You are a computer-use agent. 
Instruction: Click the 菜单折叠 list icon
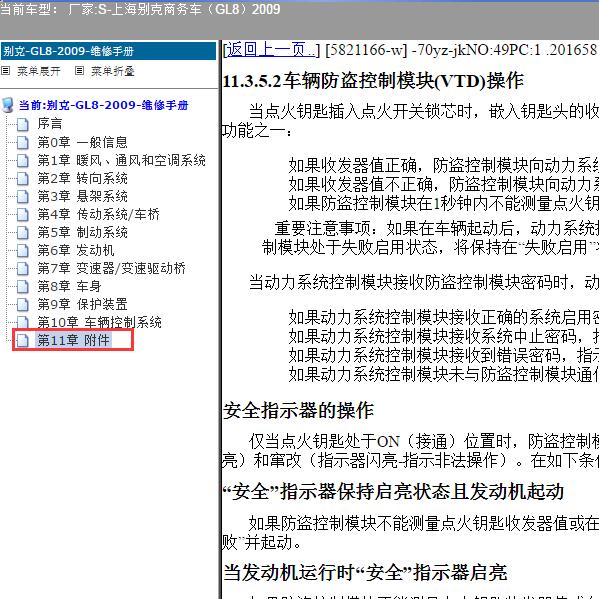click(x=79, y=71)
